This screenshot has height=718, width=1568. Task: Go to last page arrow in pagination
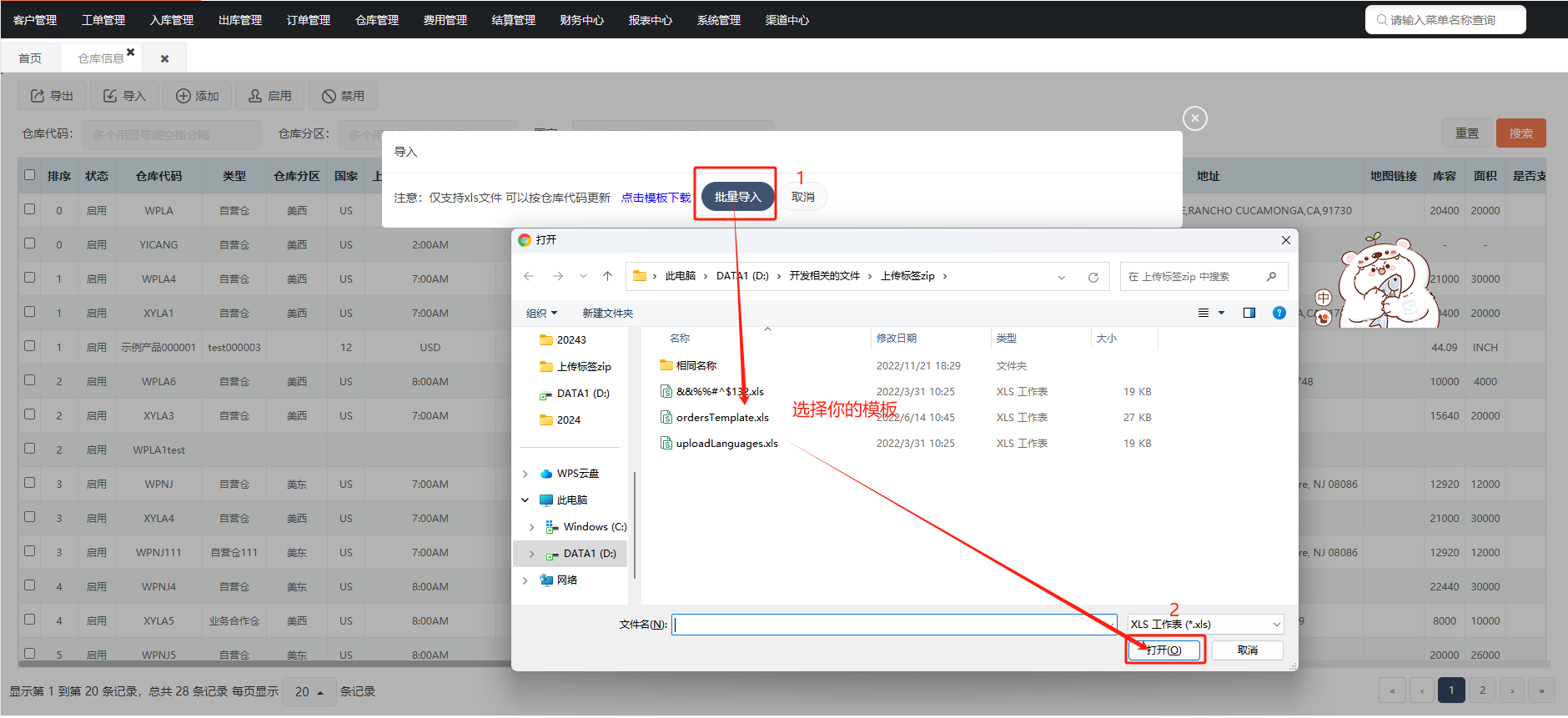point(1541,690)
